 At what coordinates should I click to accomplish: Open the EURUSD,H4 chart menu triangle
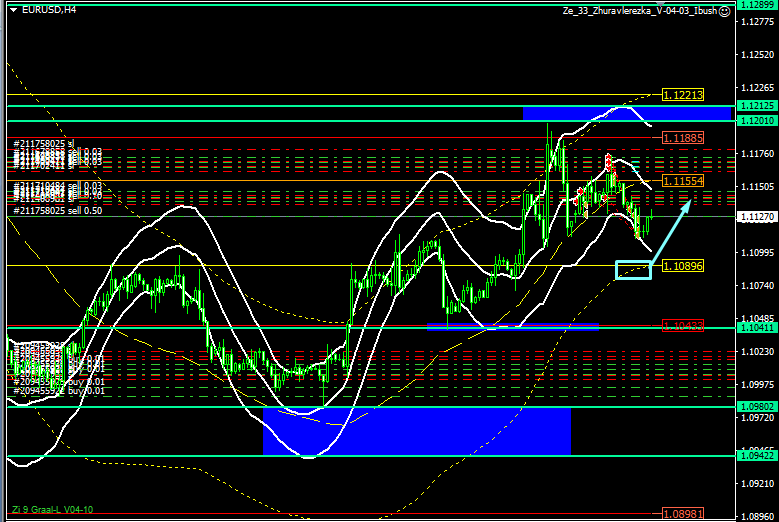click(x=13, y=9)
